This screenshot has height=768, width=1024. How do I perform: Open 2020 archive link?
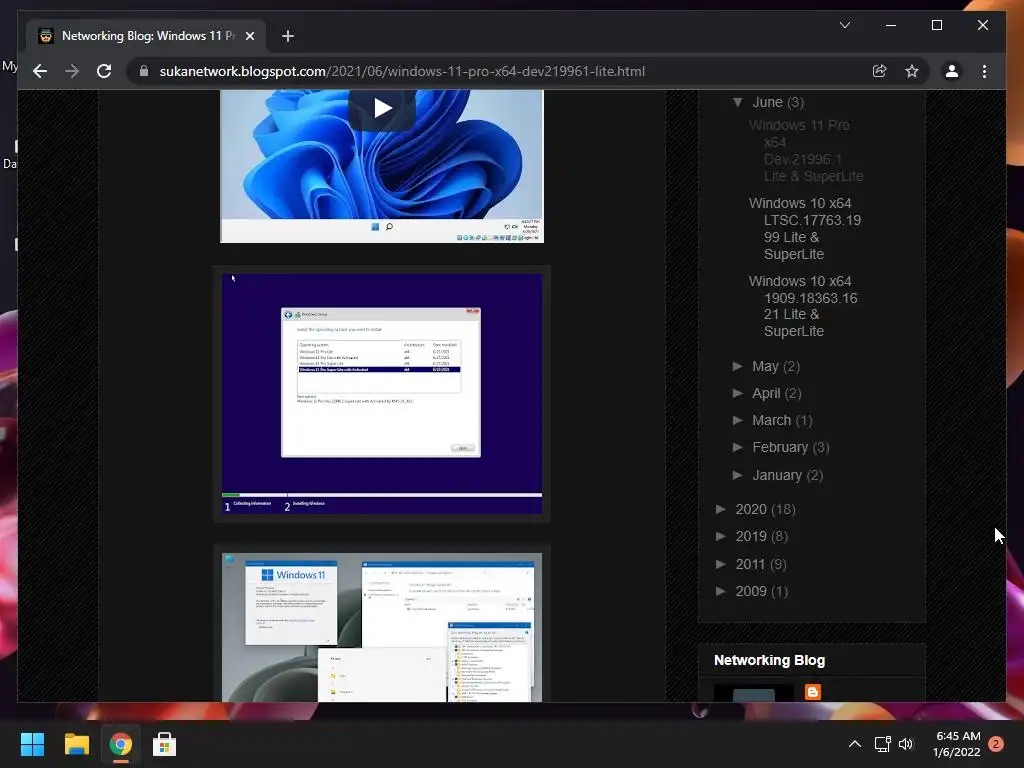pos(751,509)
